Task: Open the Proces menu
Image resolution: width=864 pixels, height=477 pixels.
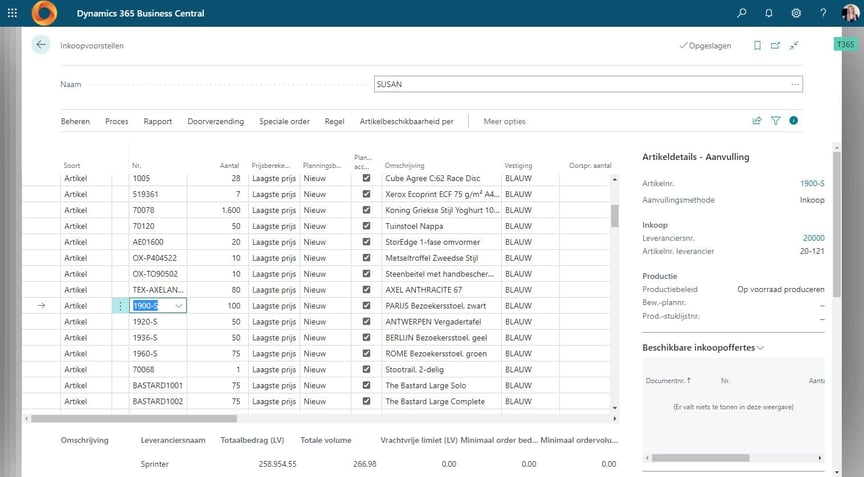Action: tap(116, 121)
